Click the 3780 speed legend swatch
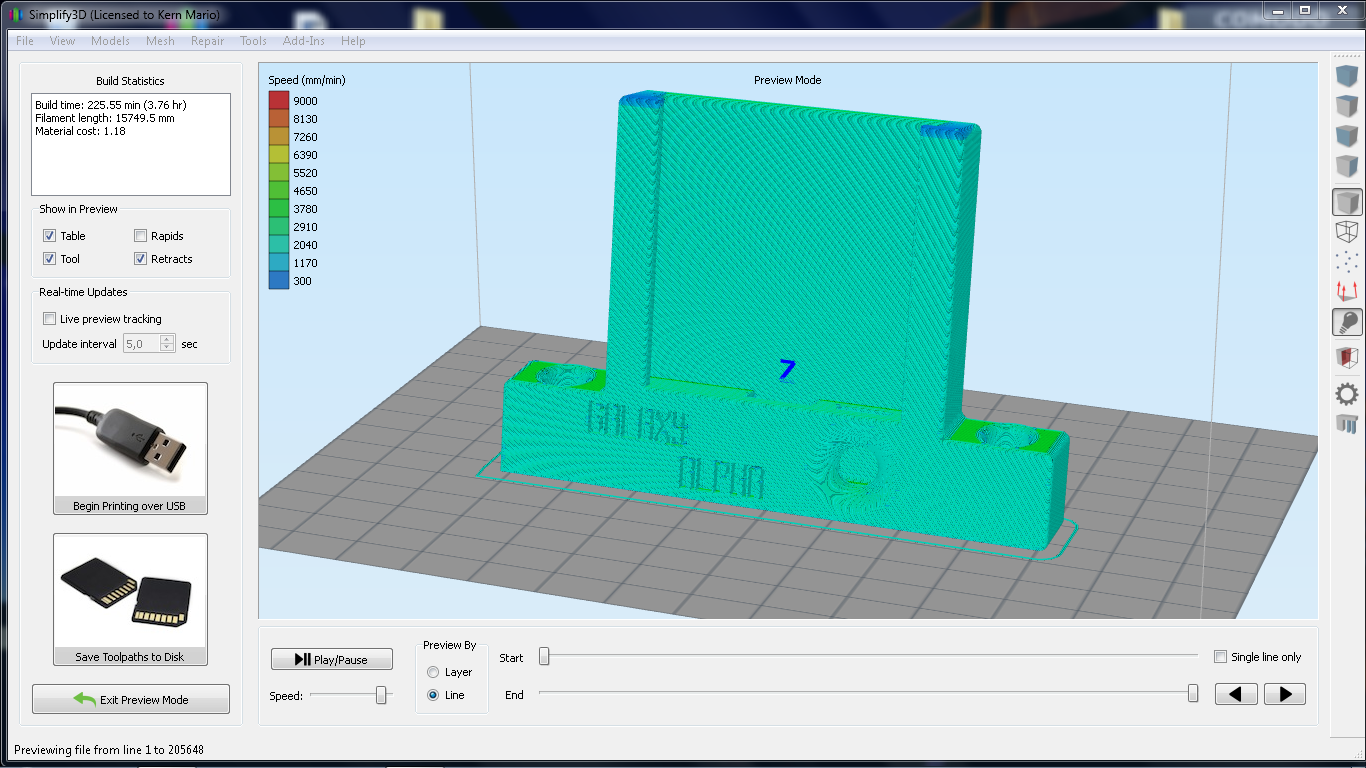The height and width of the screenshot is (768, 1366). click(278, 208)
